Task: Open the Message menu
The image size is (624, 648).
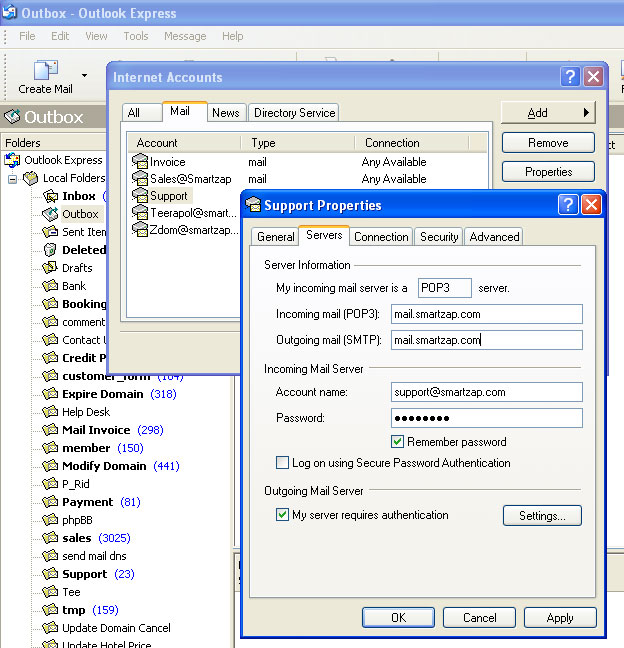Action: [185, 36]
